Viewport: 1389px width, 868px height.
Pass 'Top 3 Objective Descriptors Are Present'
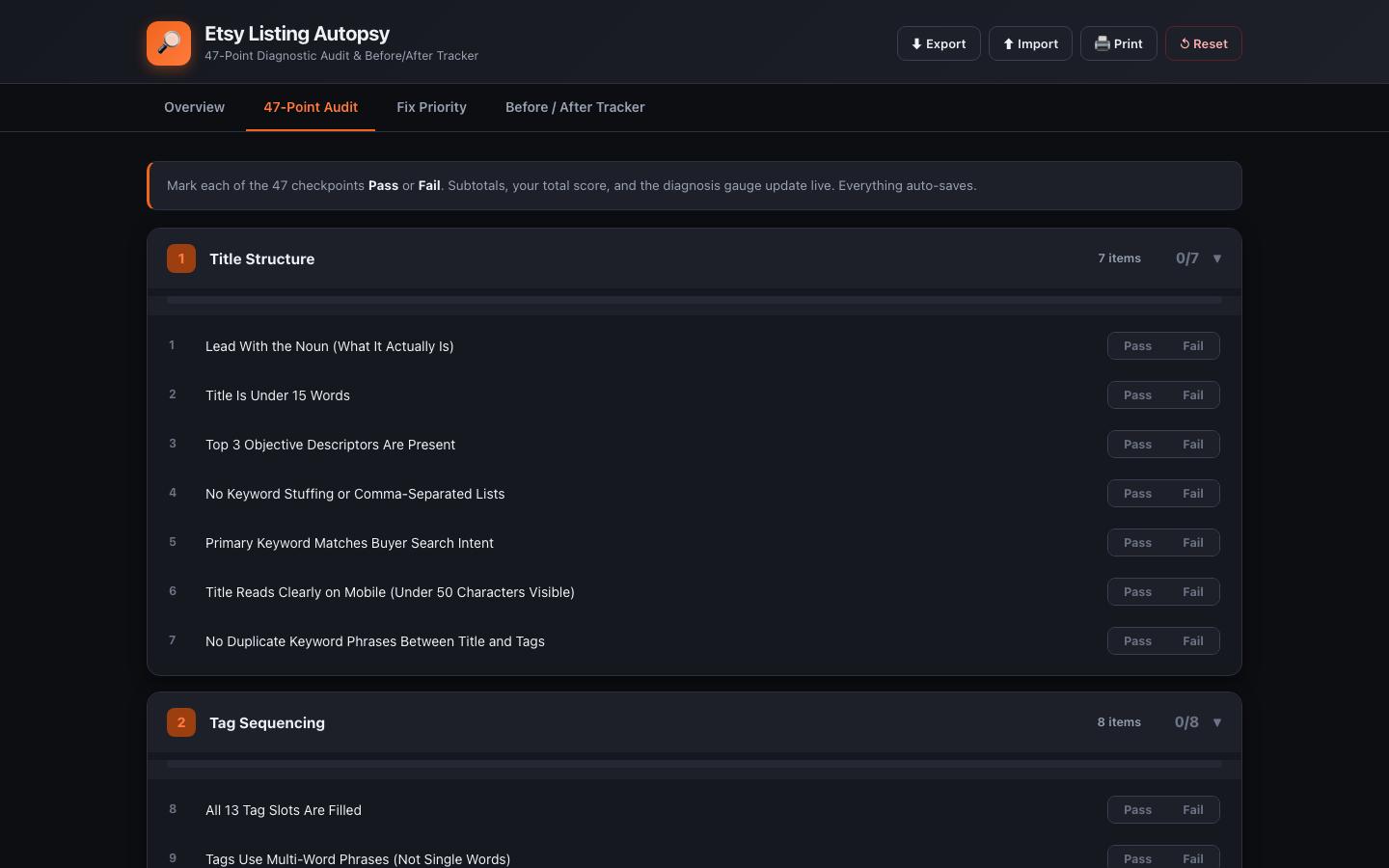[1137, 445]
